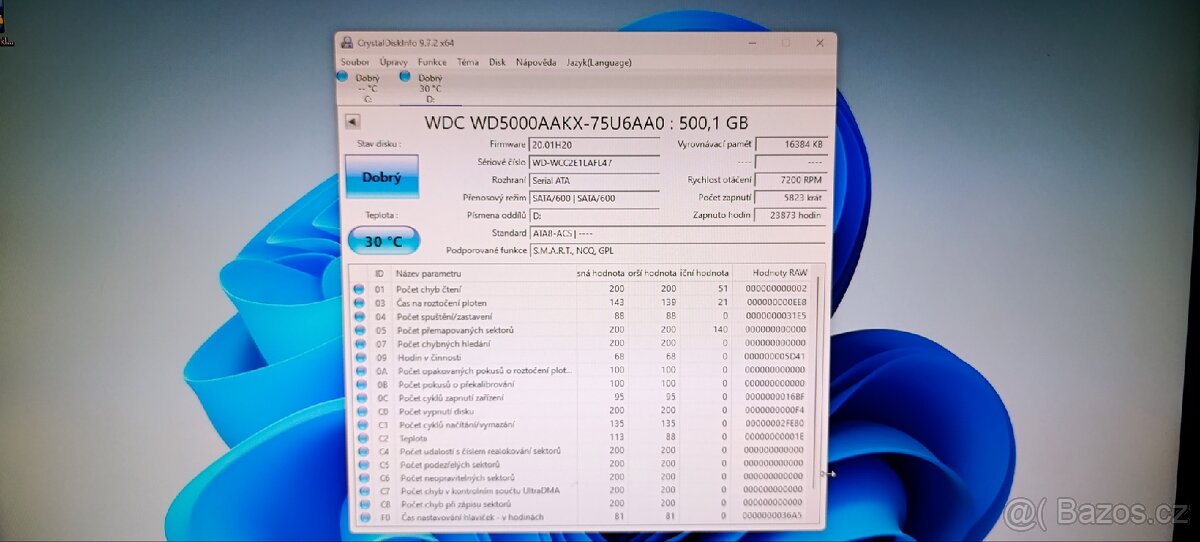Screen dimensions: 1200x542
Task: Open the Jazyk(Language) menu
Action: (599, 62)
